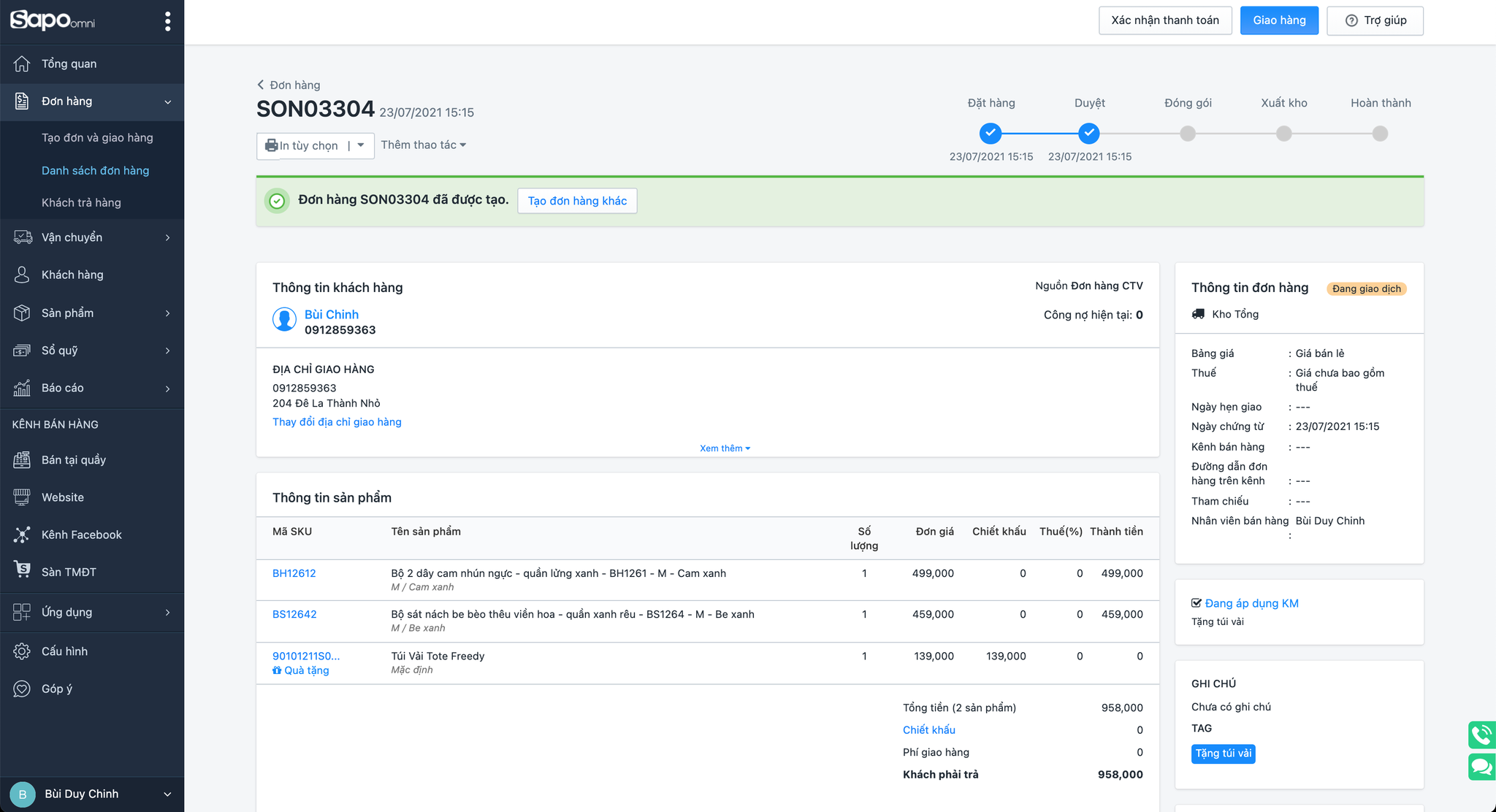Expand Xem thêm customer details
Screen dimensions: 1496x812
pos(725,448)
